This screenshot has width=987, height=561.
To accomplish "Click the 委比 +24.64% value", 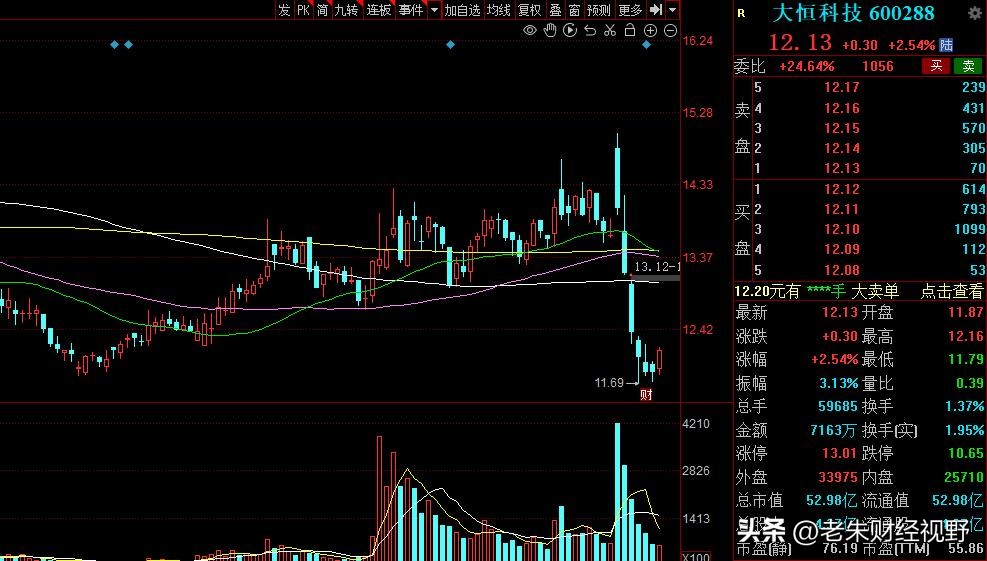I will [x=806, y=66].
